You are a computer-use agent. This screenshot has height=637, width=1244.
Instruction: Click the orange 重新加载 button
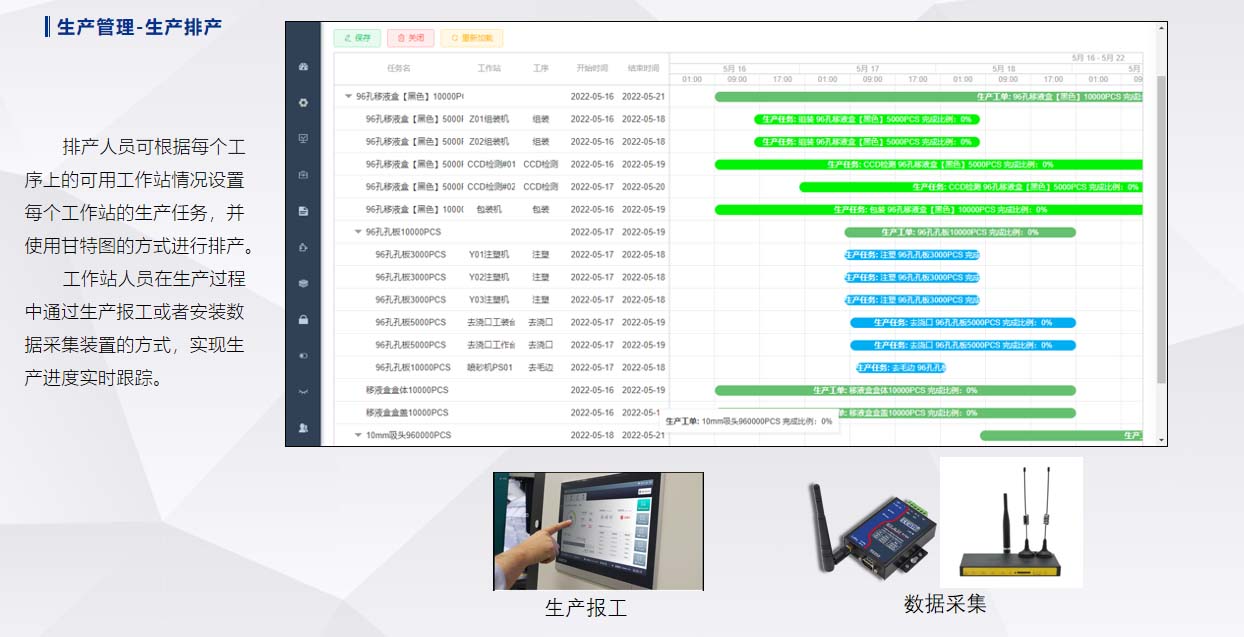(x=472, y=38)
